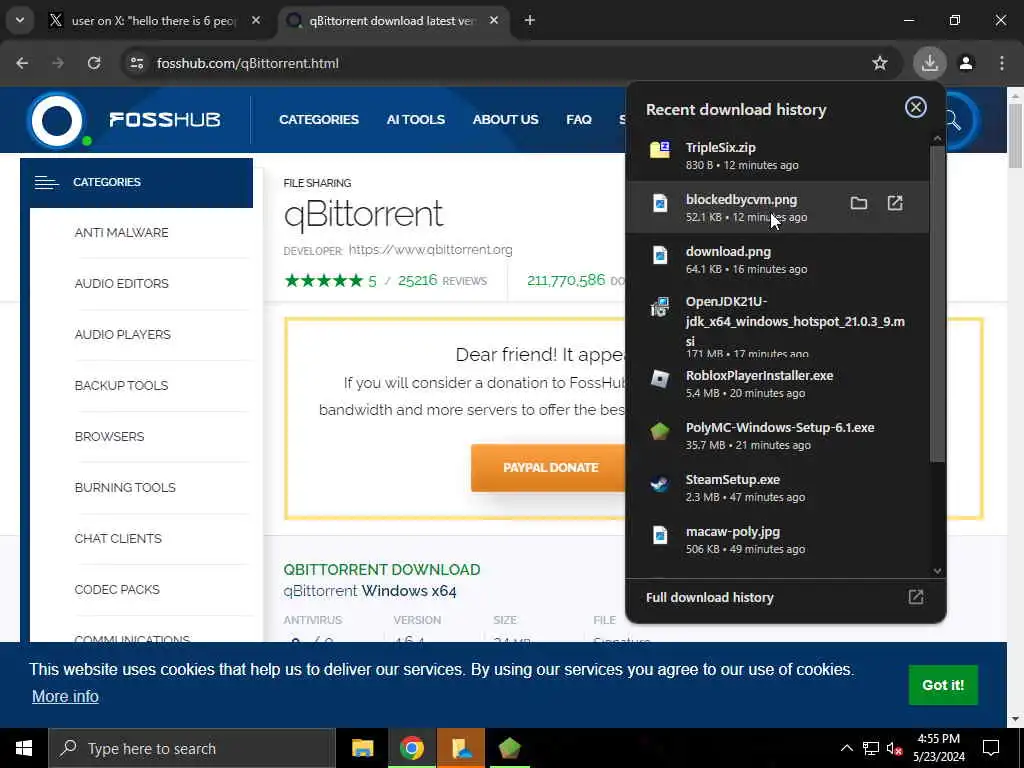Select ANTI MALWARE category
The width and height of the screenshot is (1024, 768).
coord(121,232)
